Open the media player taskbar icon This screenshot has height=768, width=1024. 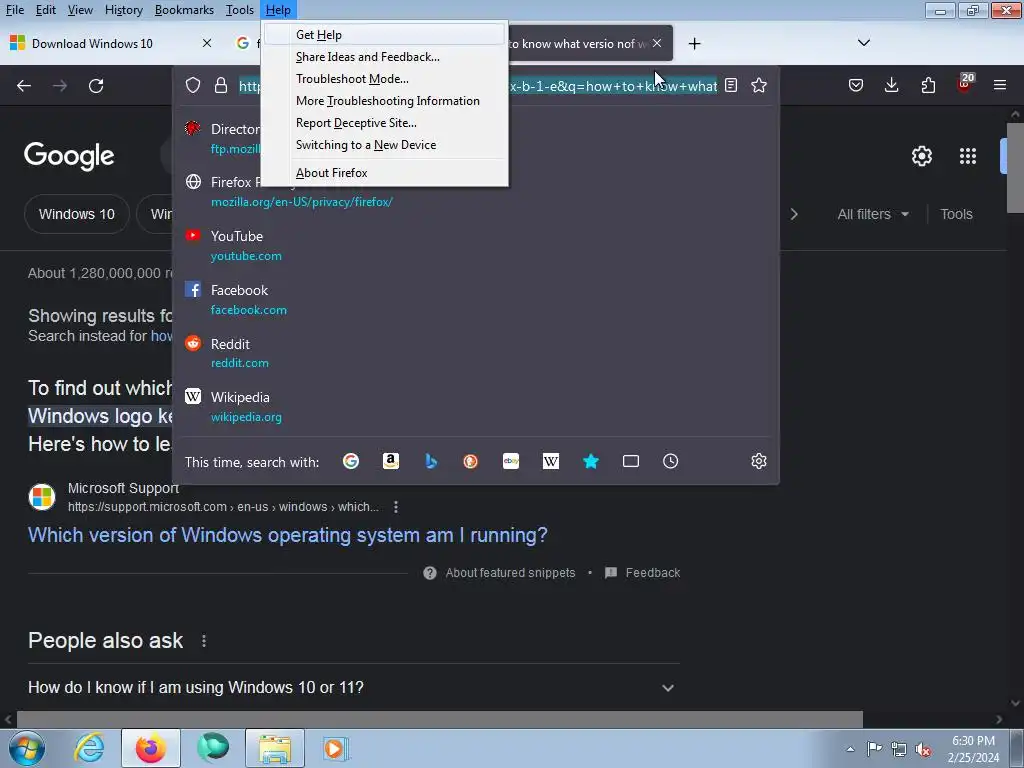[336, 748]
